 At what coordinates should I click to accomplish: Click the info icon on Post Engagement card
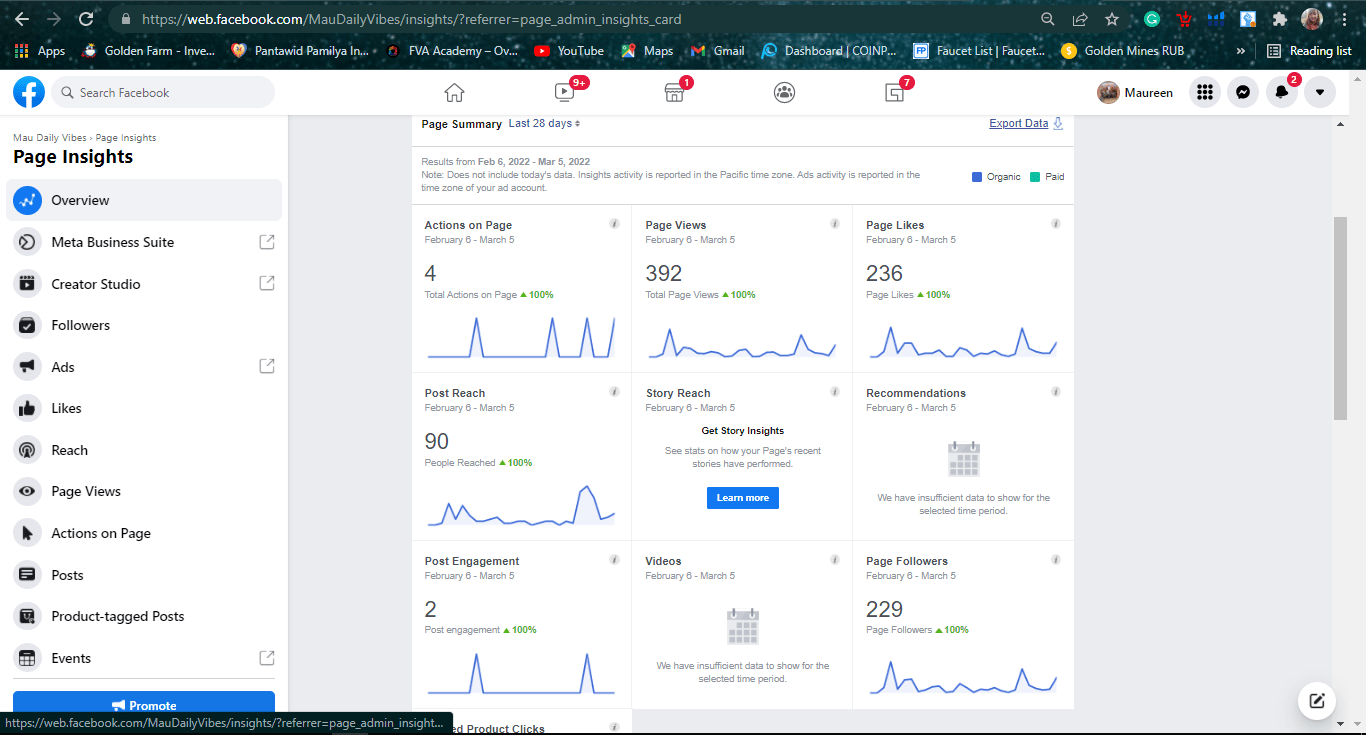pyautogui.click(x=614, y=560)
